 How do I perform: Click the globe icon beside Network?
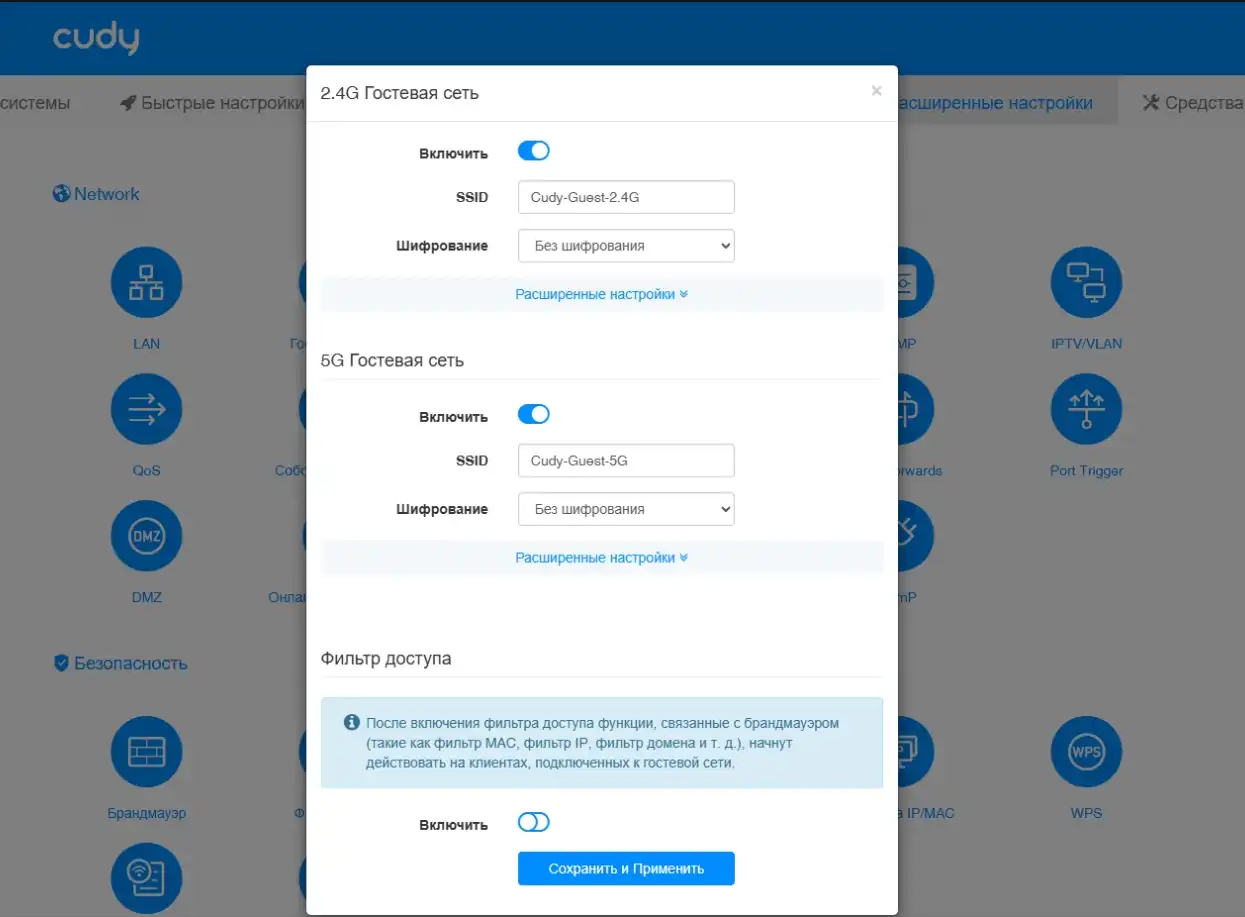(61, 193)
